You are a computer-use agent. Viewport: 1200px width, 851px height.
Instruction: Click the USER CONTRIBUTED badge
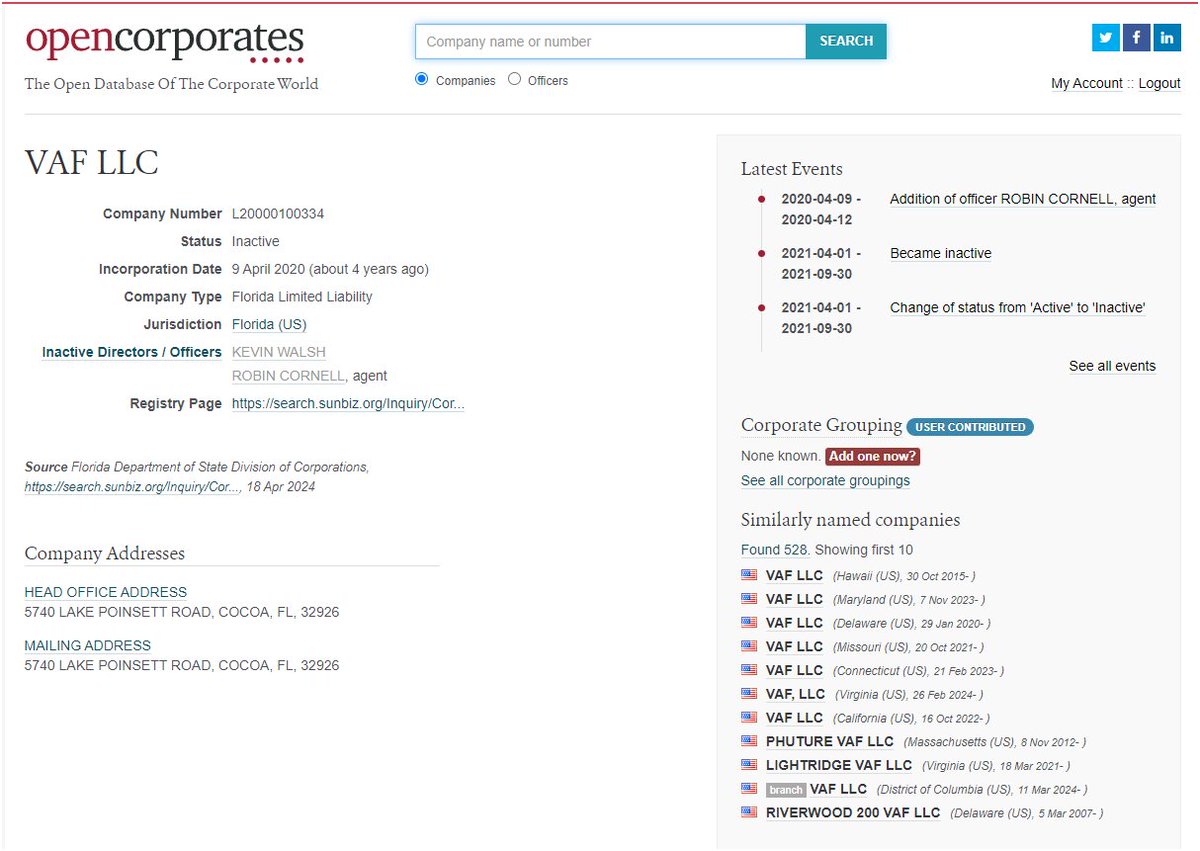[x=970, y=427]
